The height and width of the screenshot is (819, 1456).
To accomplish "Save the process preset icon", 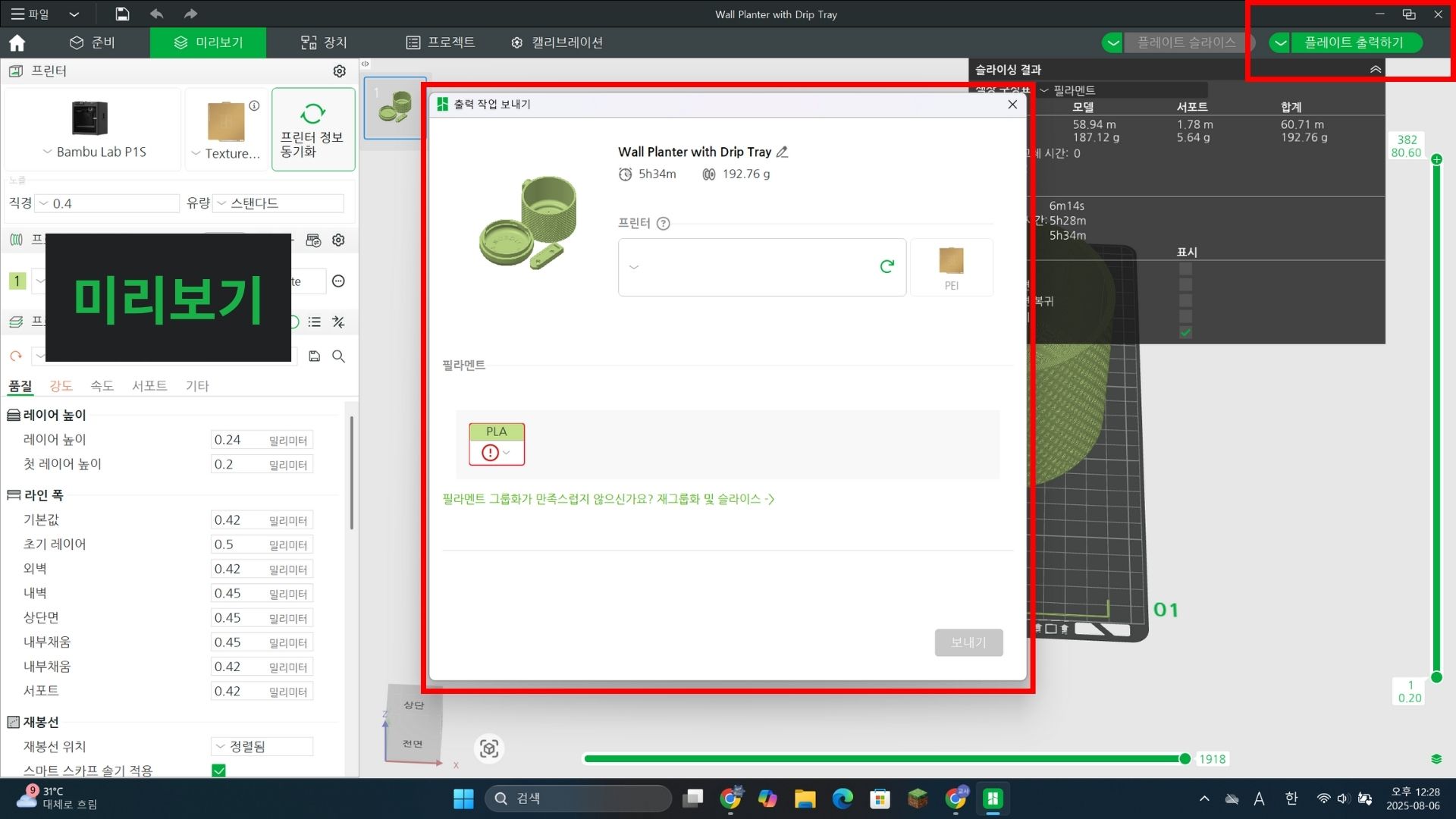I will pos(314,356).
